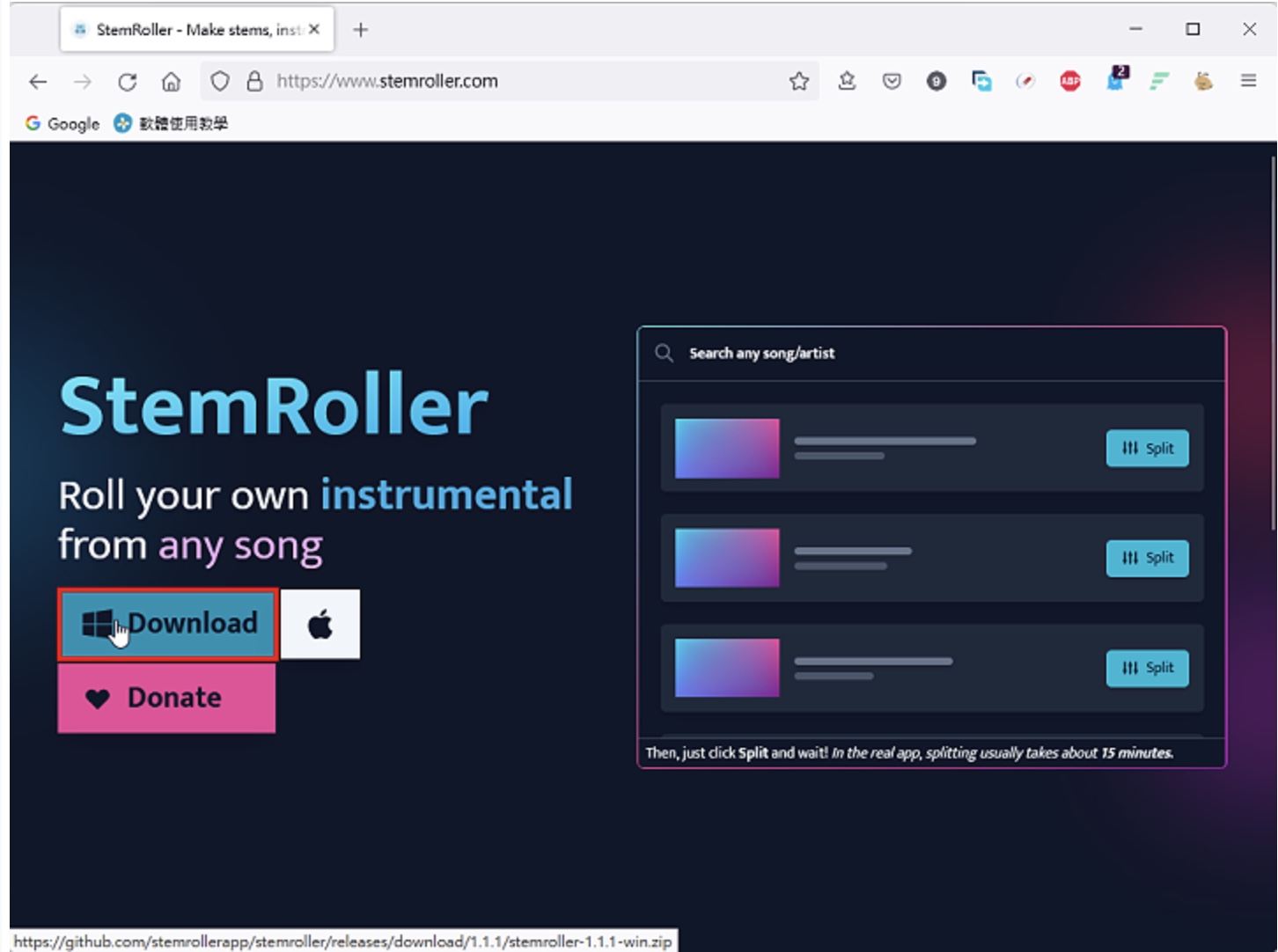Click Split on the first song result
Image resolution: width=1278 pixels, height=952 pixels.
point(1147,449)
